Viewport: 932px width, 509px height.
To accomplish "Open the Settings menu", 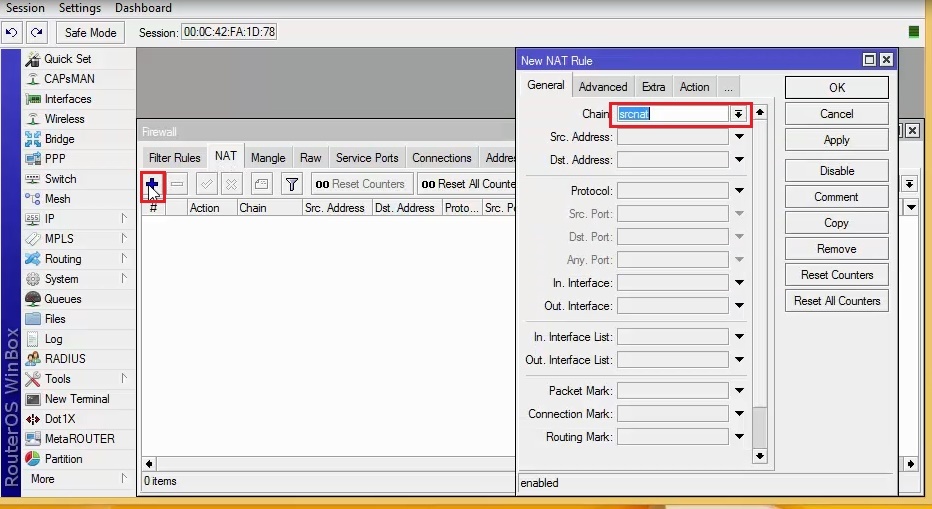I will pyautogui.click(x=80, y=8).
